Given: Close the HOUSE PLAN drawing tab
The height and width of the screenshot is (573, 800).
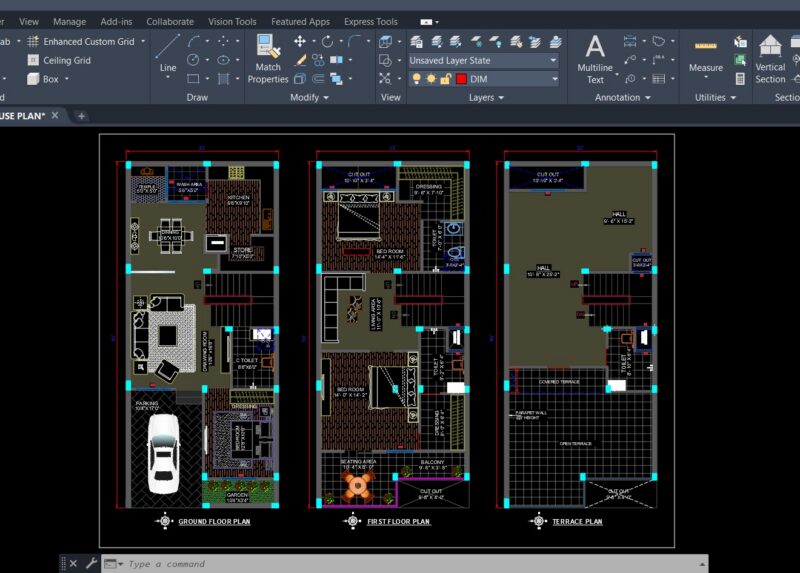Looking at the screenshot, I should (55, 115).
